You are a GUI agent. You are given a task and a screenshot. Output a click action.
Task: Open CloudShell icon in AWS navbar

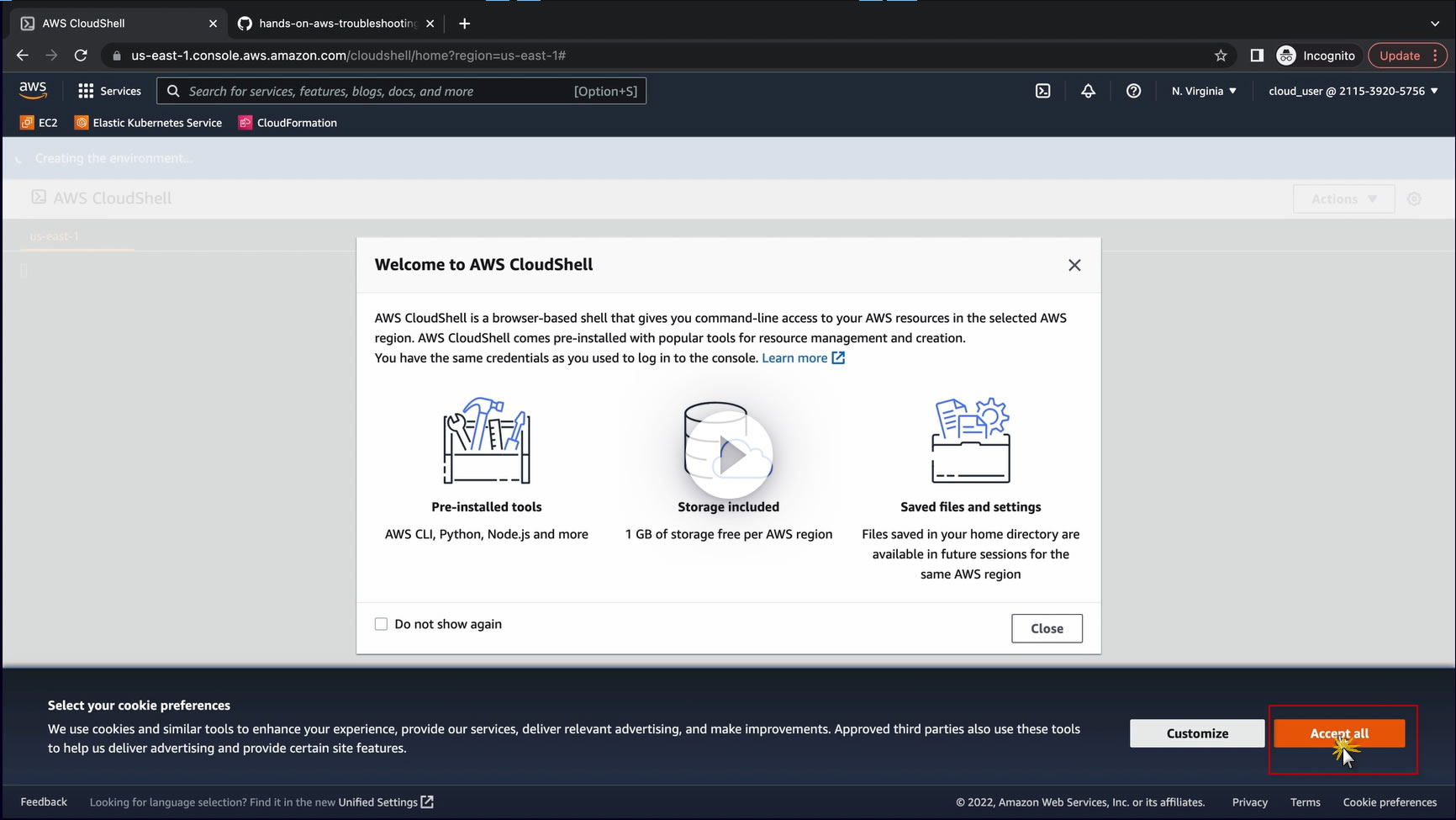1042,91
